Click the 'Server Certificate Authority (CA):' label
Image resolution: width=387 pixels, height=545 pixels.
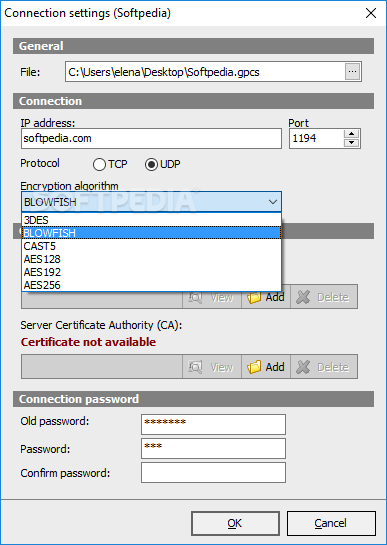click(x=101, y=325)
